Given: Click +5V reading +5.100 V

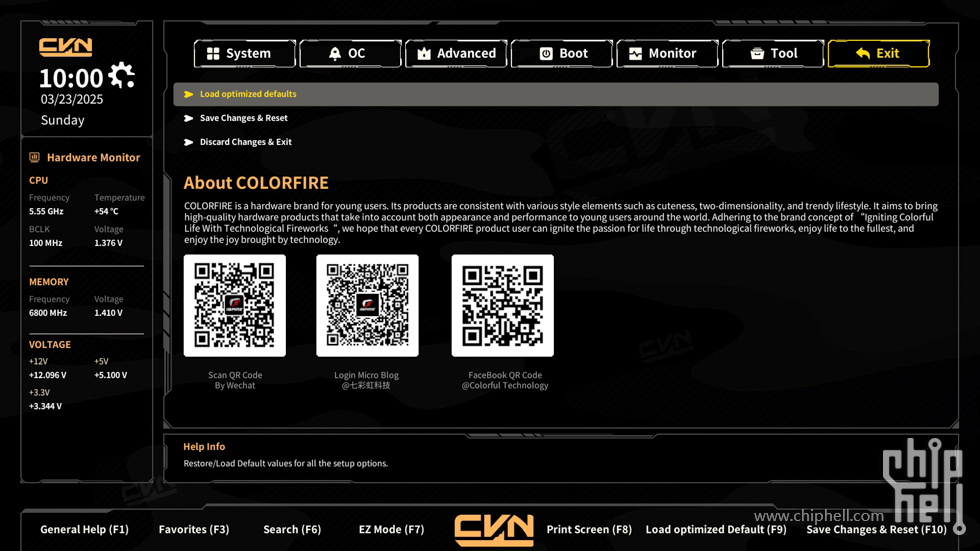Looking at the screenshot, I should click(x=111, y=375).
